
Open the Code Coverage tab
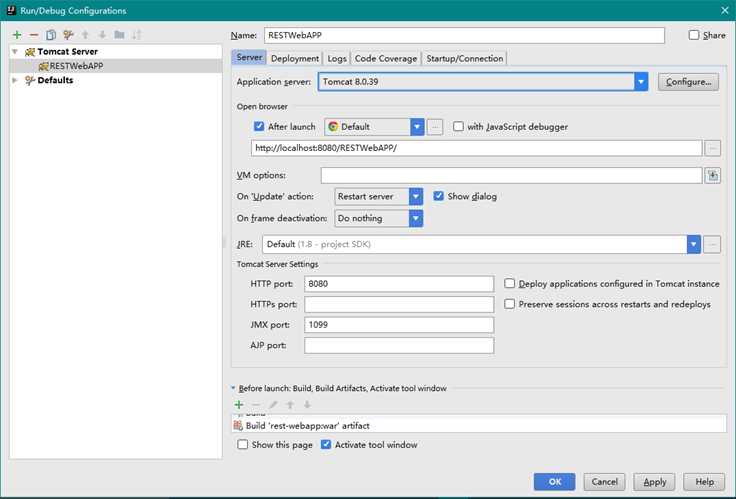pos(387,59)
